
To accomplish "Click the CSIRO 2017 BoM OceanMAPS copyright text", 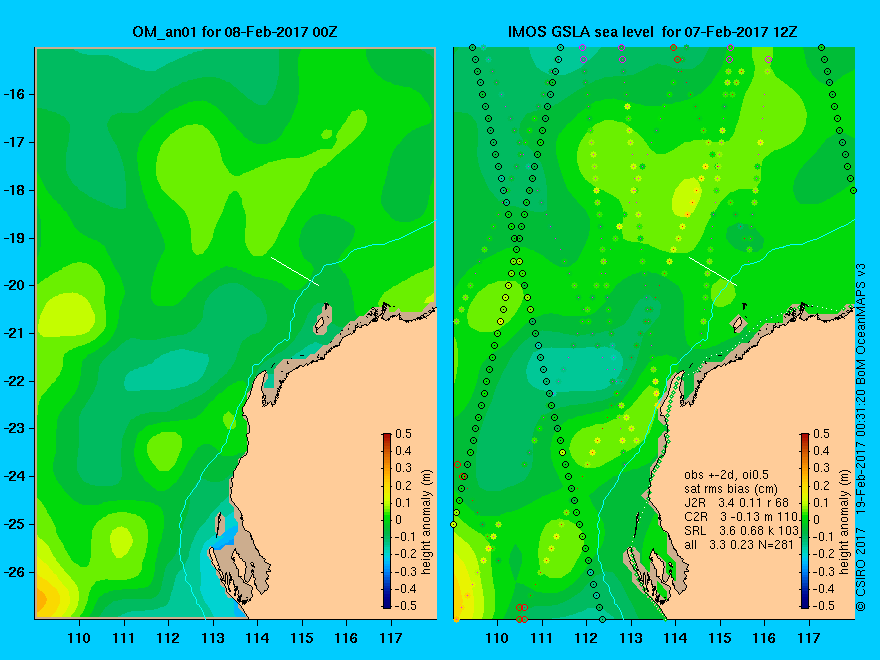I will 861,437.
